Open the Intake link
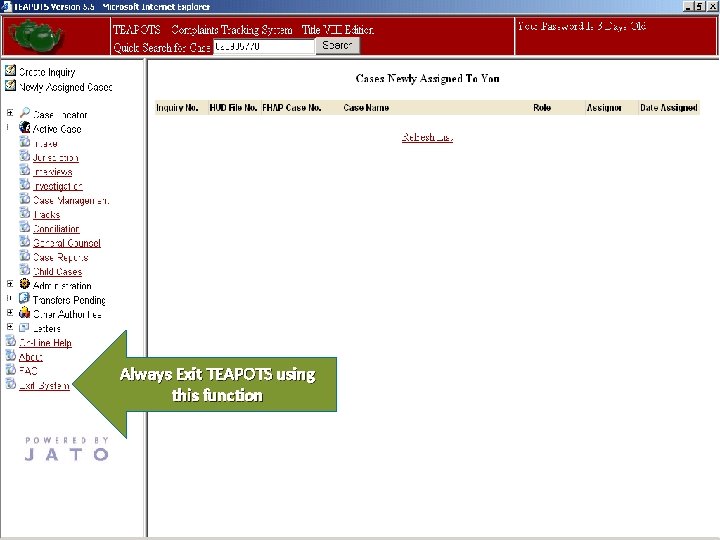Viewport: 720px width, 540px height. [x=45, y=144]
